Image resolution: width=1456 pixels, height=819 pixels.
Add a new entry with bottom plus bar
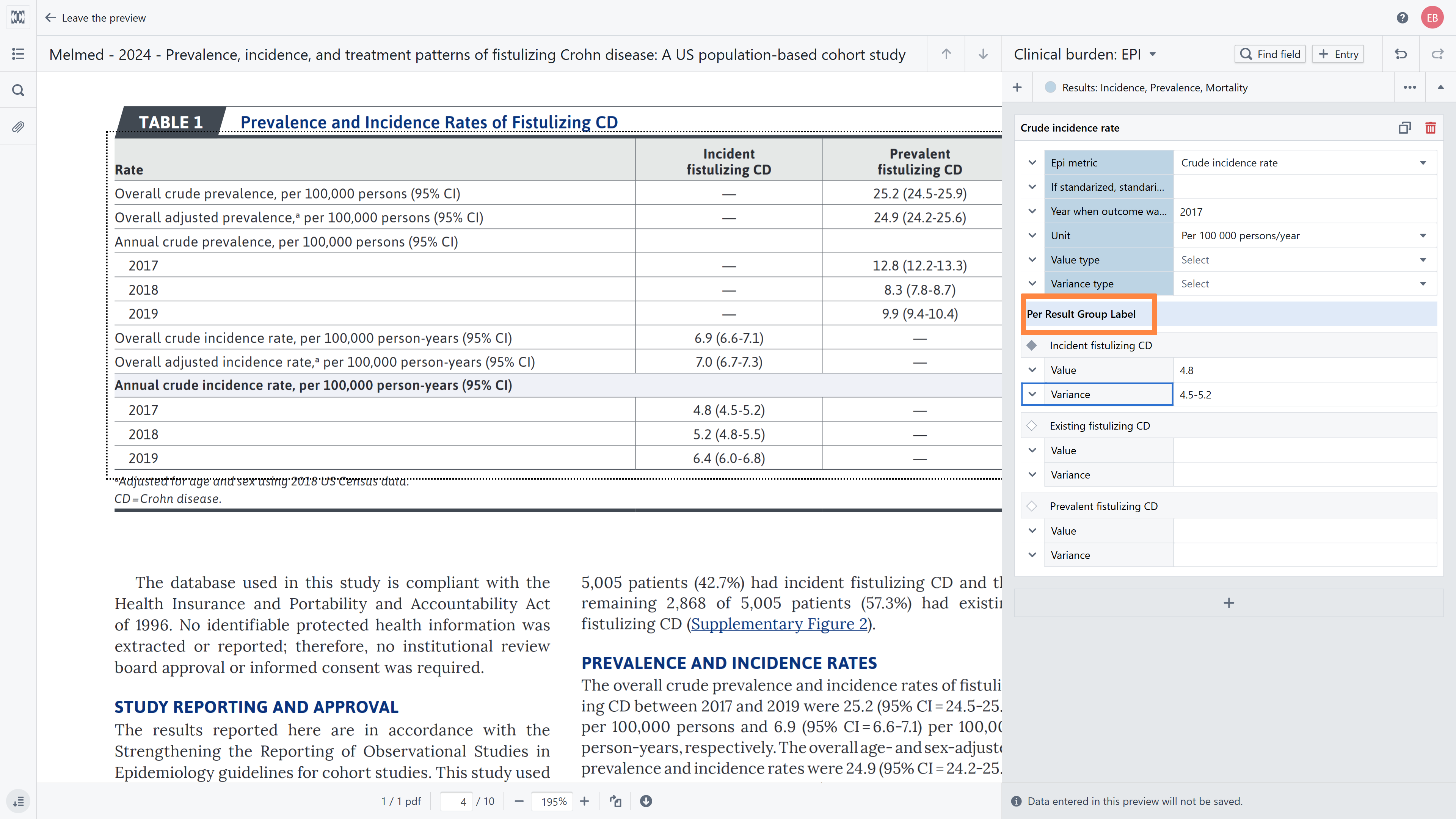[1228, 603]
